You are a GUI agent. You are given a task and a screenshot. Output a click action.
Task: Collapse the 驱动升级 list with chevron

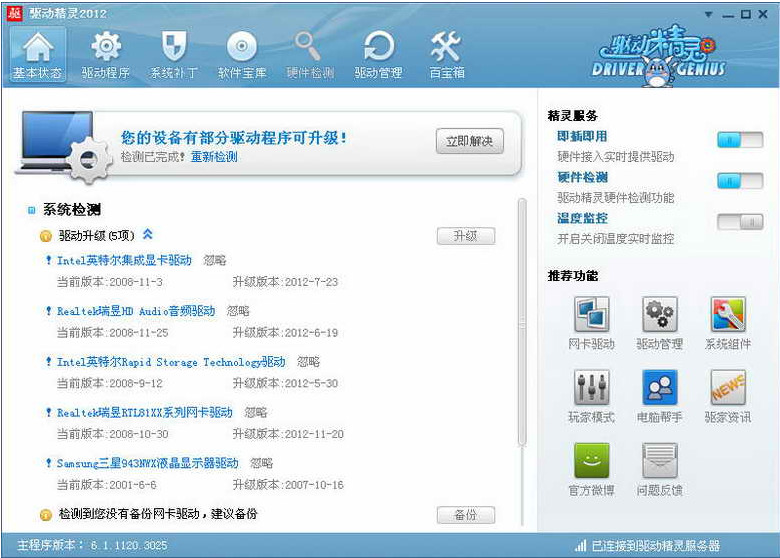[148, 234]
